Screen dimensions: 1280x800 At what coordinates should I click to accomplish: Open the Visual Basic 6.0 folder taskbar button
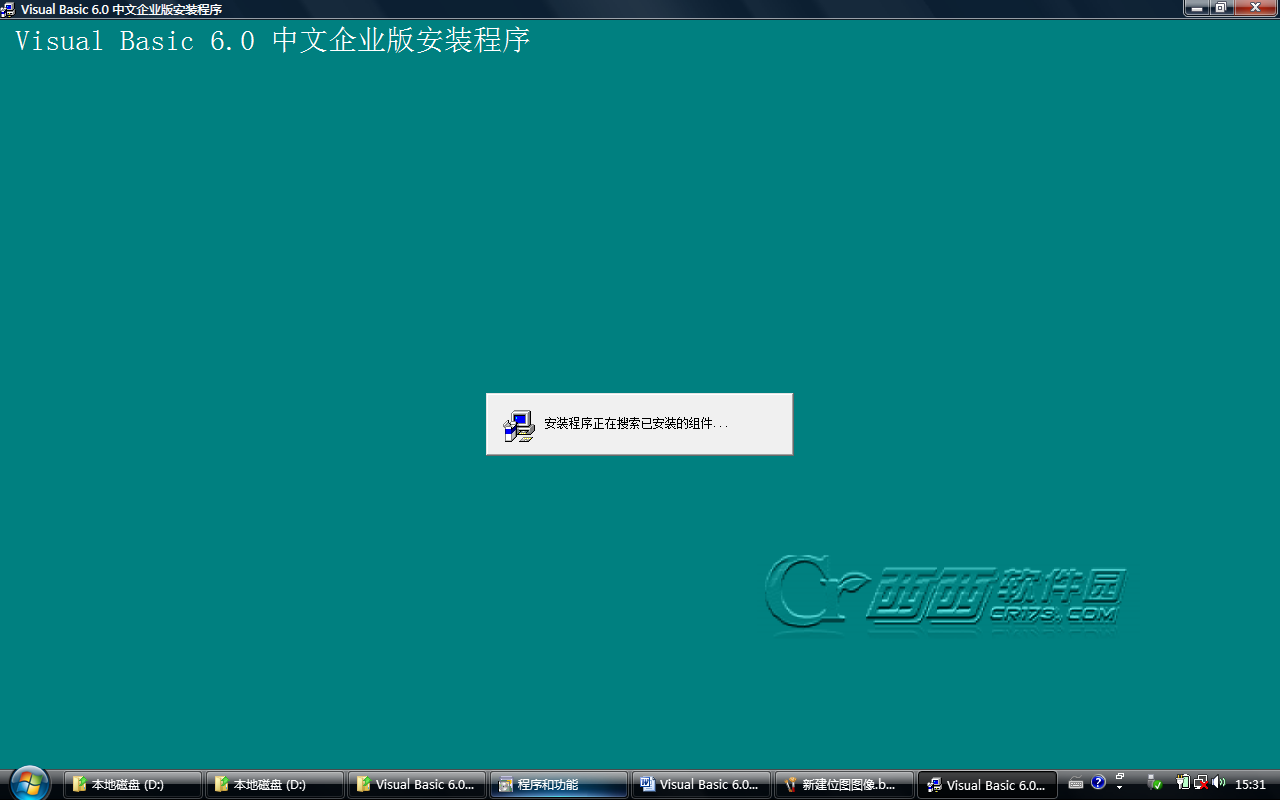tap(417, 785)
